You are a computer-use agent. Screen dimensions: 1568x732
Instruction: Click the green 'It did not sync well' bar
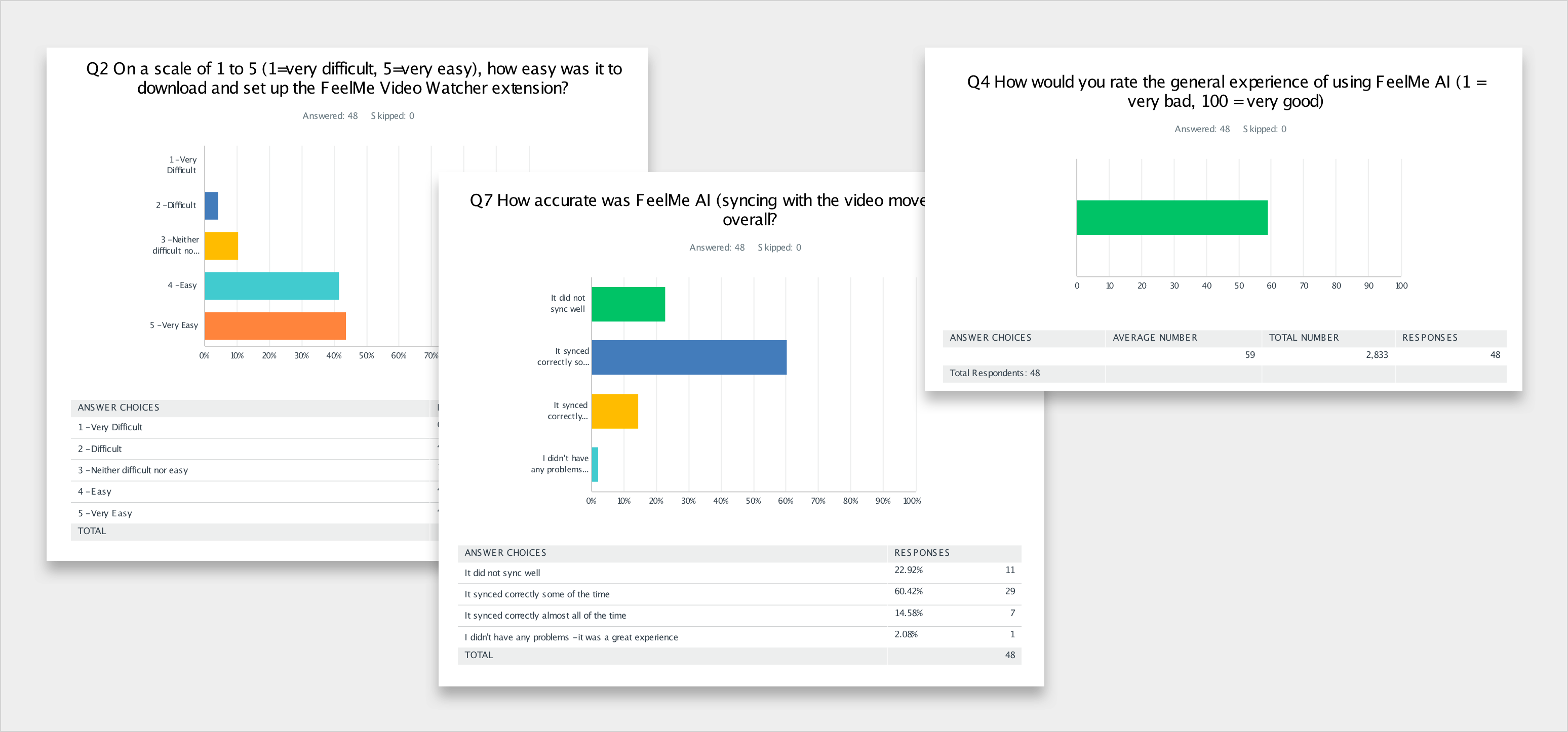[x=628, y=304]
